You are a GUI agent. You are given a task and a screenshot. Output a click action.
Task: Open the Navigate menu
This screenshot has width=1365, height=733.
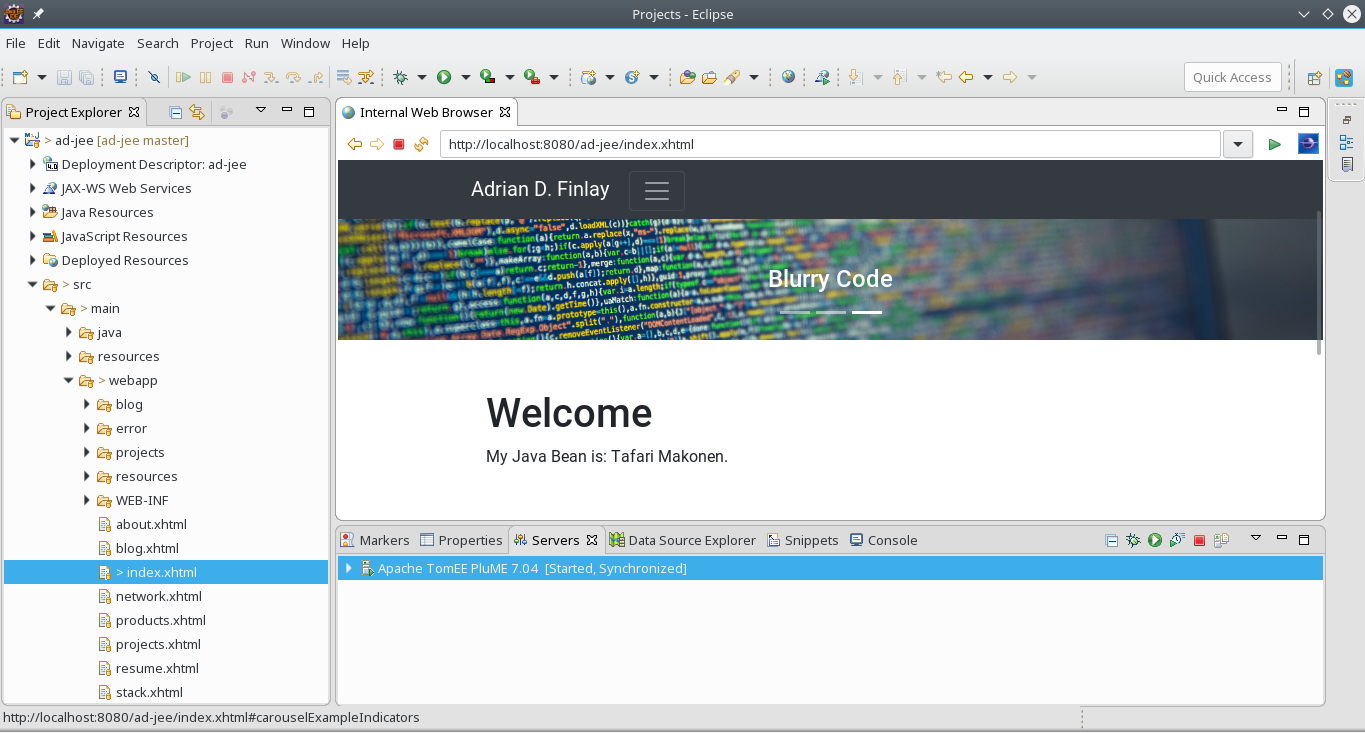pyautogui.click(x=98, y=43)
